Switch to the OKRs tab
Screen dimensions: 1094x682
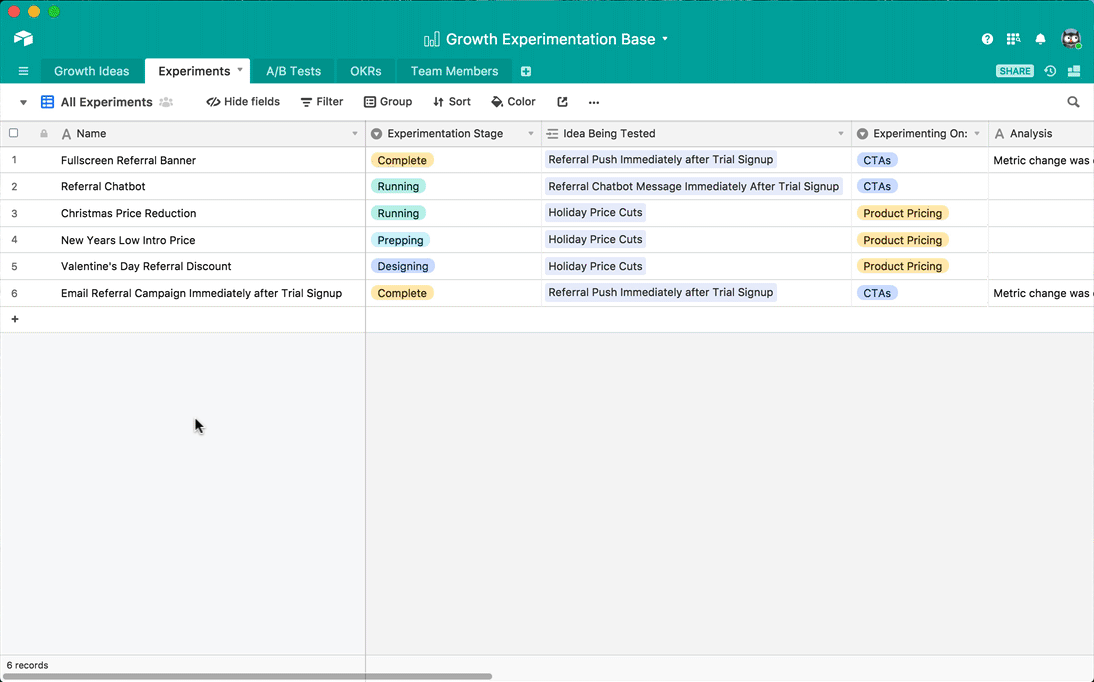365,71
